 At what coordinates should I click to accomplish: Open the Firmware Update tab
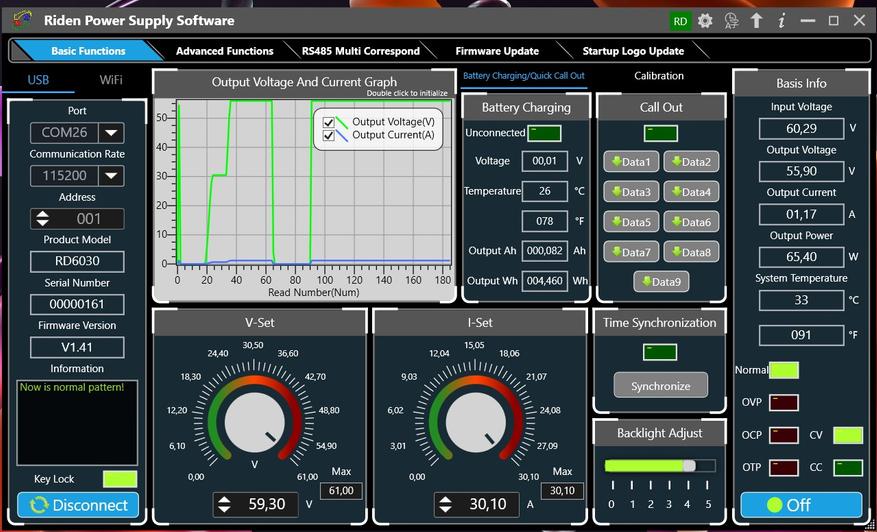click(x=496, y=51)
